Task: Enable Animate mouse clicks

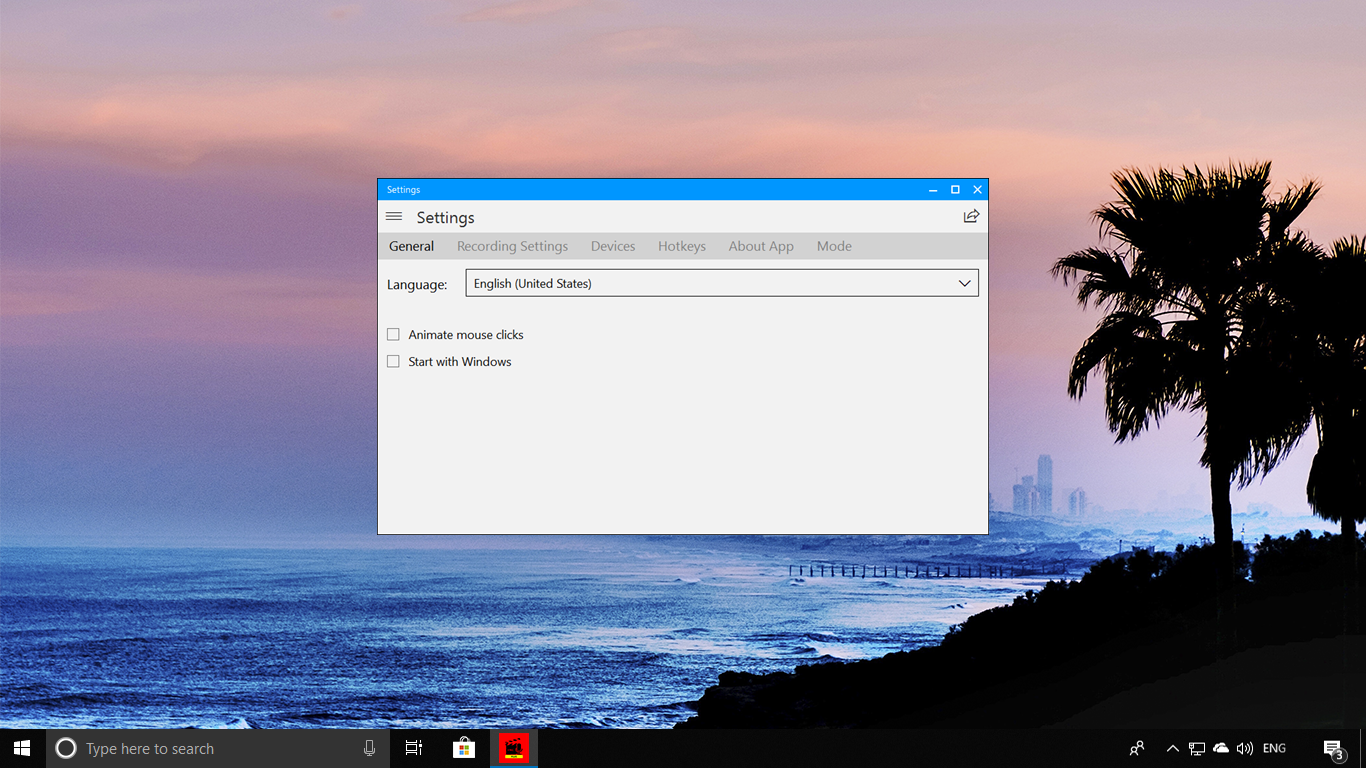Action: click(x=393, y=334)
